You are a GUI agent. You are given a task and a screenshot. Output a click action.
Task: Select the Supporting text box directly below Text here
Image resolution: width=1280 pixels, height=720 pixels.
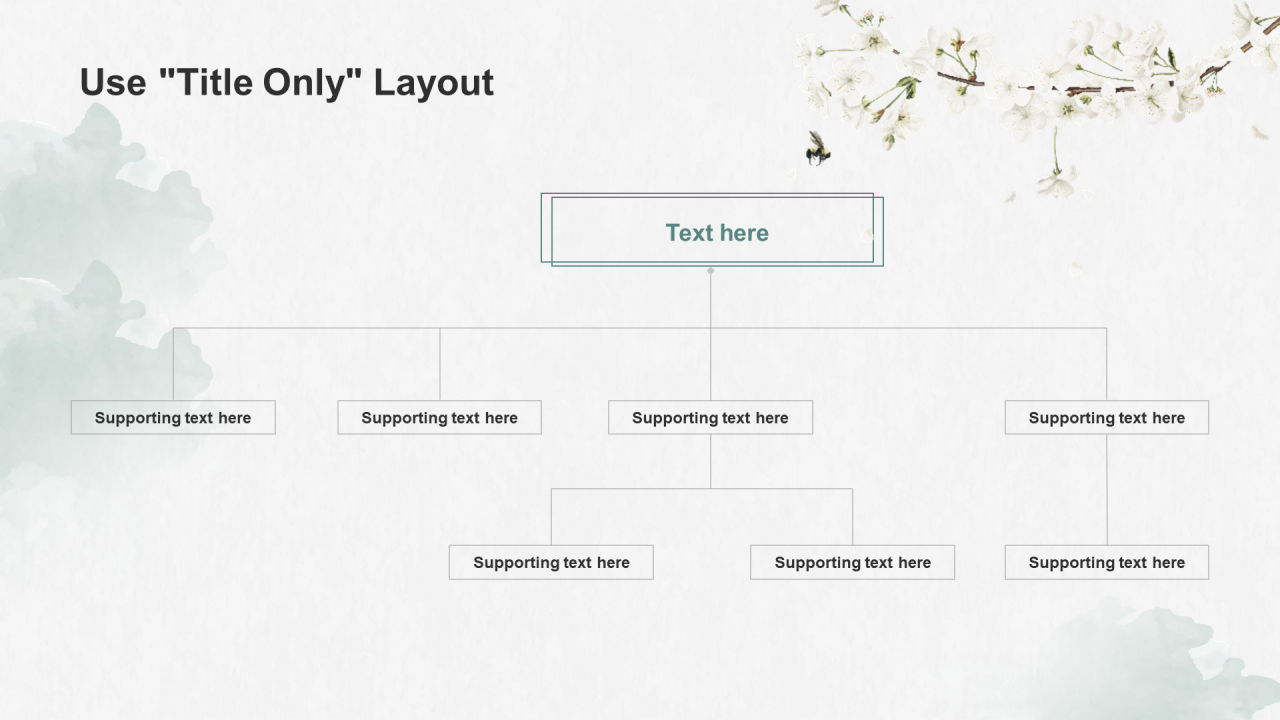point(710,418)
